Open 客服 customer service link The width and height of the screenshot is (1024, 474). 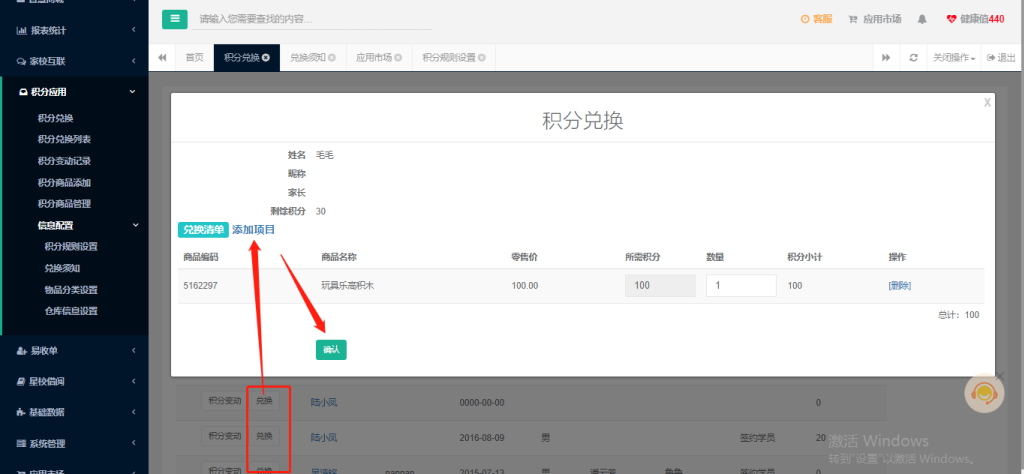coord(816,19)
